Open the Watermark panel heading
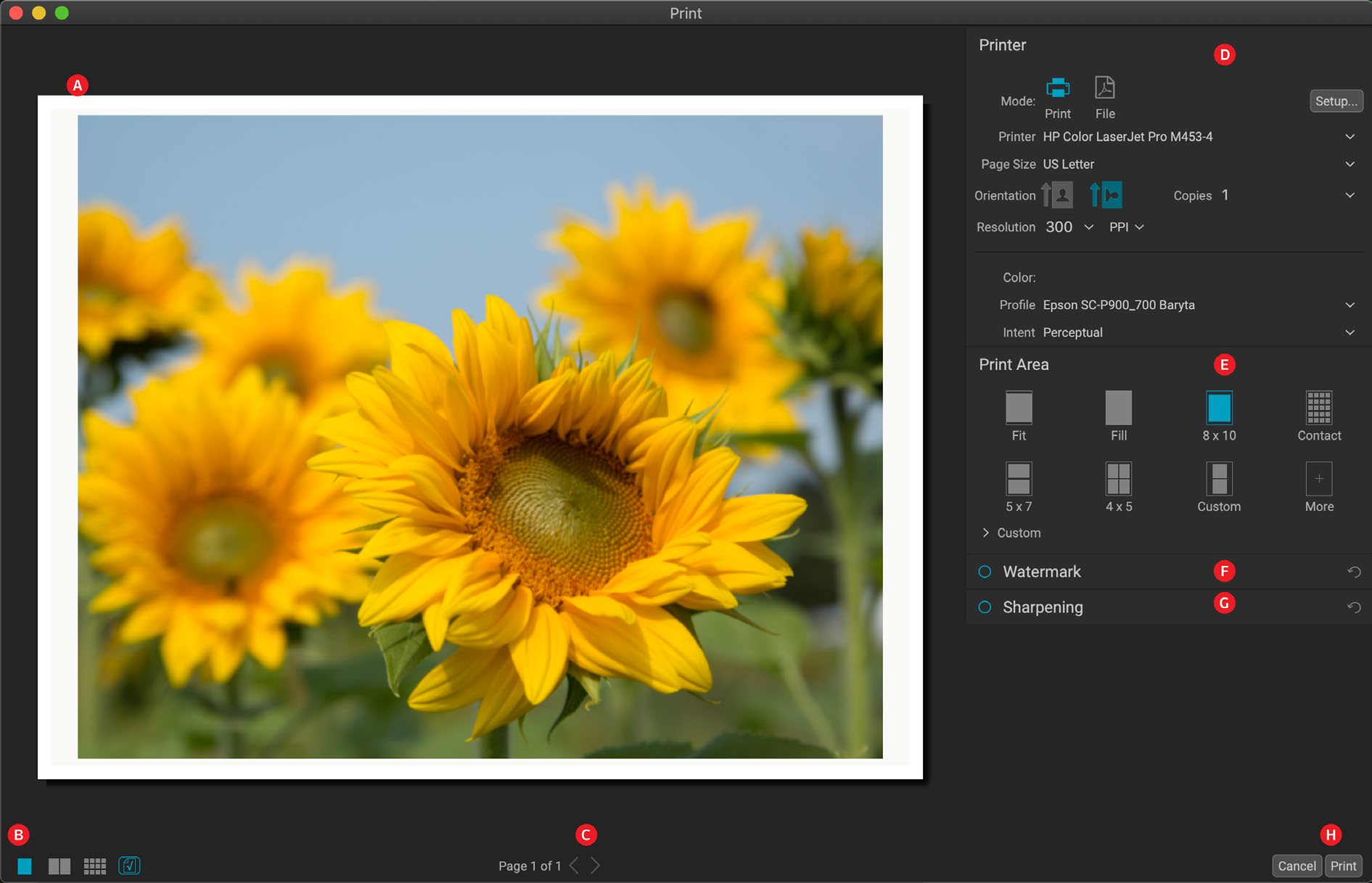The width and height of the screenshot is (1372, 883). click(1041, 572)
